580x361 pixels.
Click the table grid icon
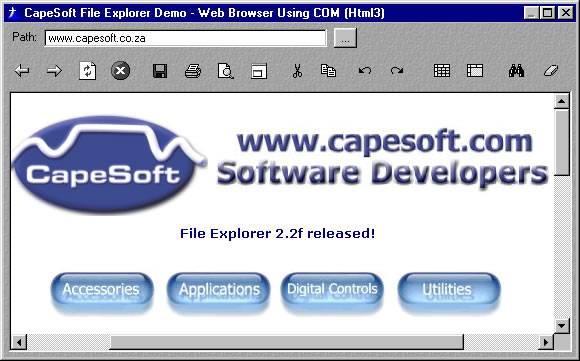442,70
